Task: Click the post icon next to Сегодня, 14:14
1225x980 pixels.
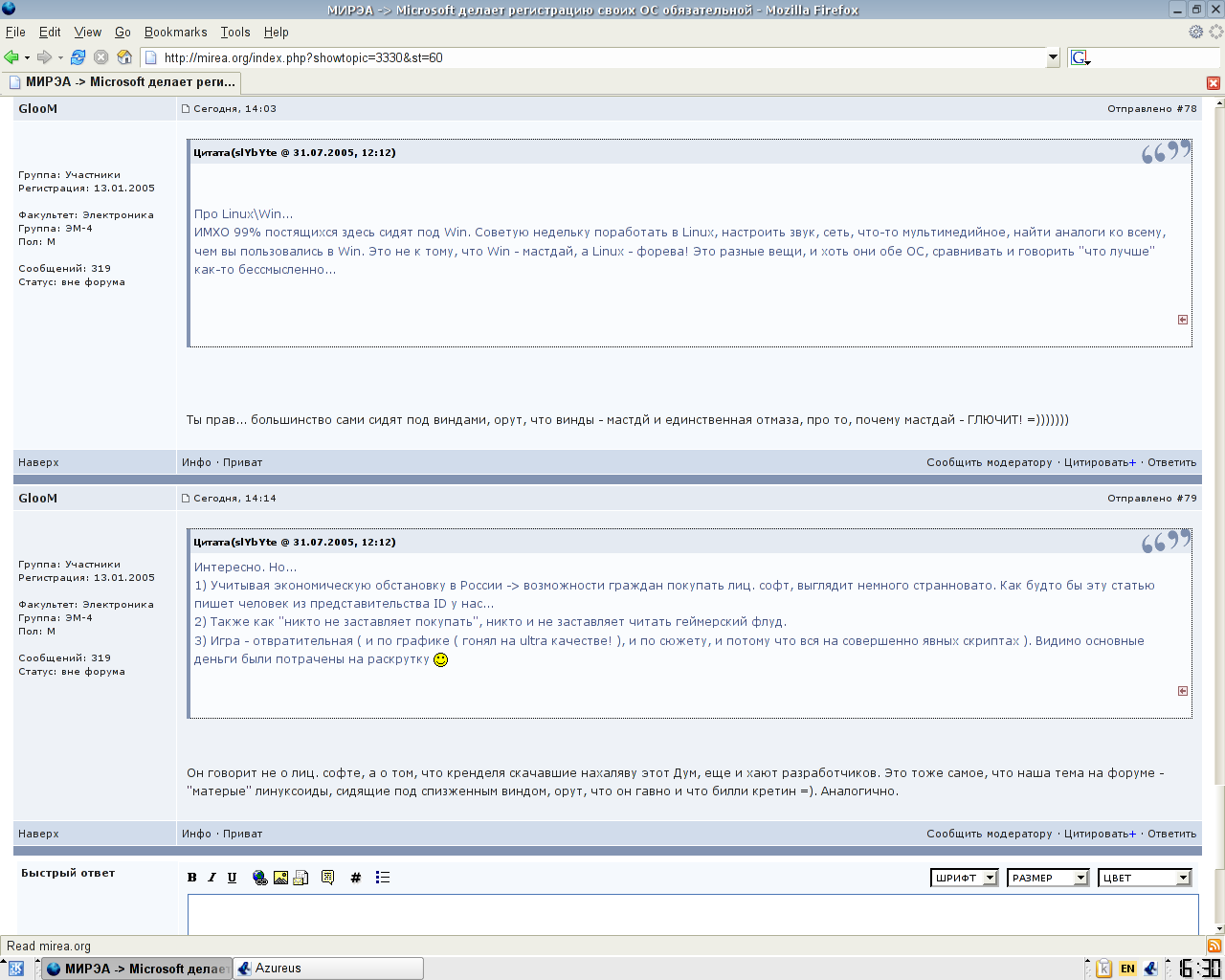Action: pyautogui.click(x=186, y=499)
